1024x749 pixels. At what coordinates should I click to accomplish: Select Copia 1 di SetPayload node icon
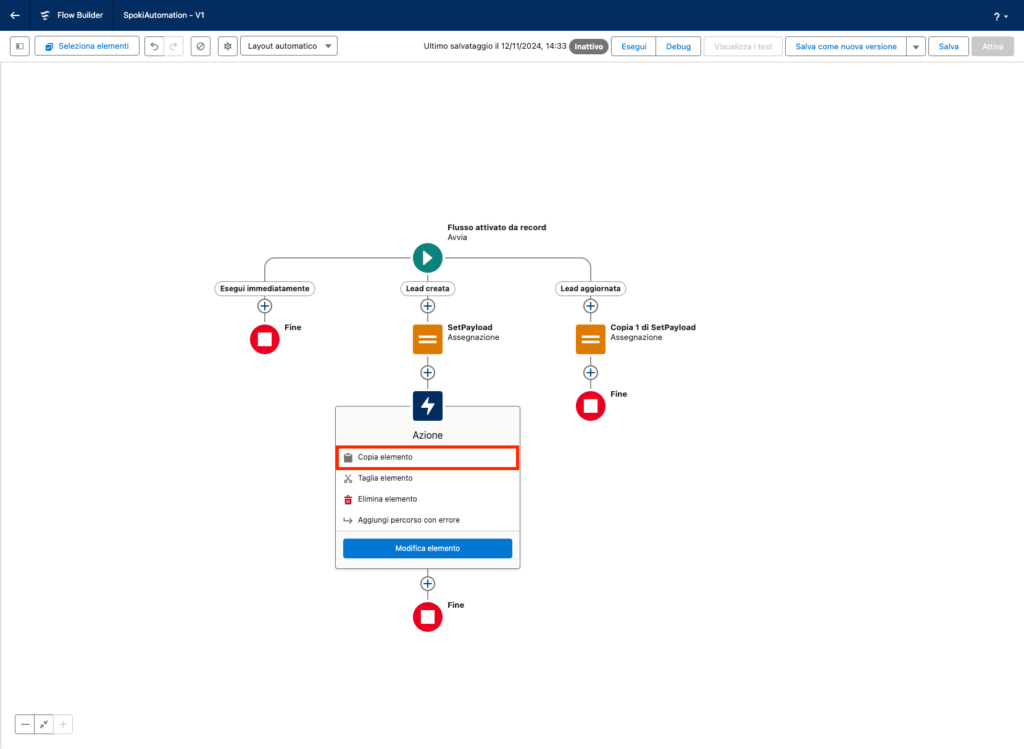(590, 339)
